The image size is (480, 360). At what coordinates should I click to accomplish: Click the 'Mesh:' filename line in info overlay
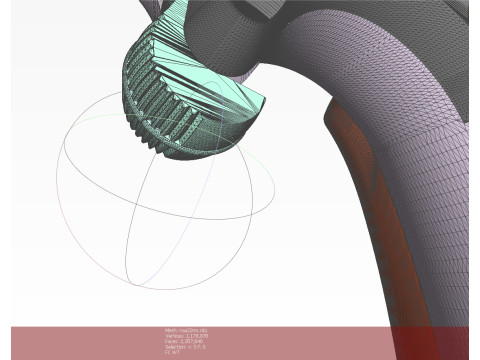[186, 330]
